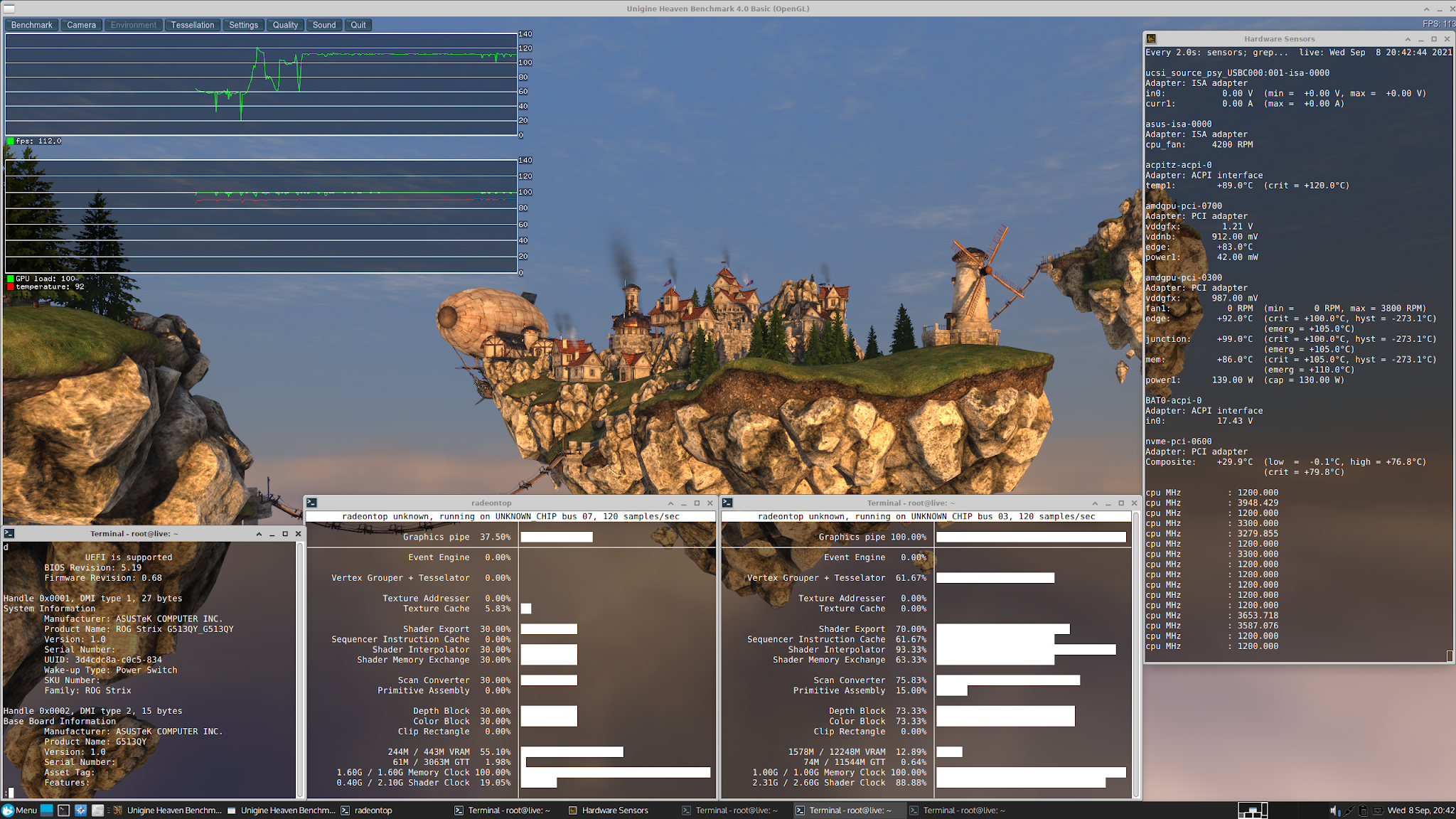1456x819 pixels.
Task: Click the volume speaker tray icon
Action: click(1334, 810)
